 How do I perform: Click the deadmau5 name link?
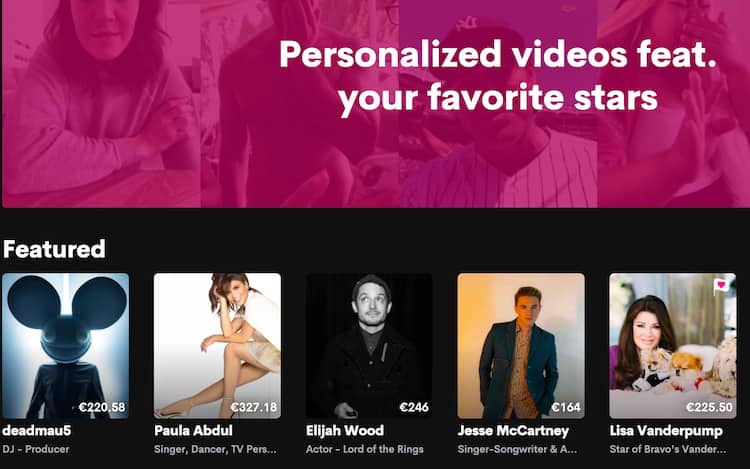(37, 430)
